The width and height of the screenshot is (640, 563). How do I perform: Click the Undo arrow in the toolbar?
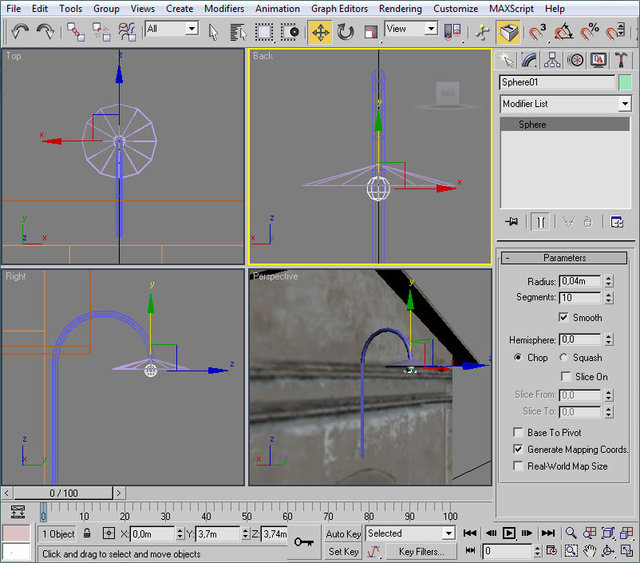21,31
